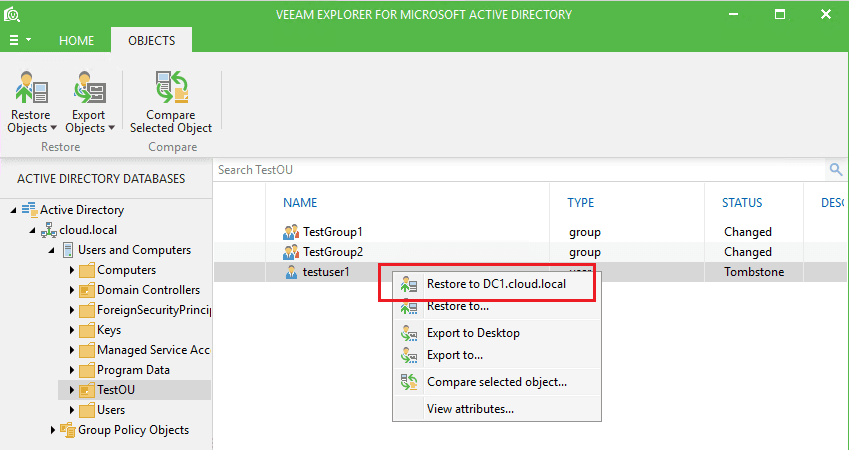Image resolution: width=849 pixels, height=450 pixels.
Task: Click the TestGroup1 group icon
Action: (x=291, y=232)
